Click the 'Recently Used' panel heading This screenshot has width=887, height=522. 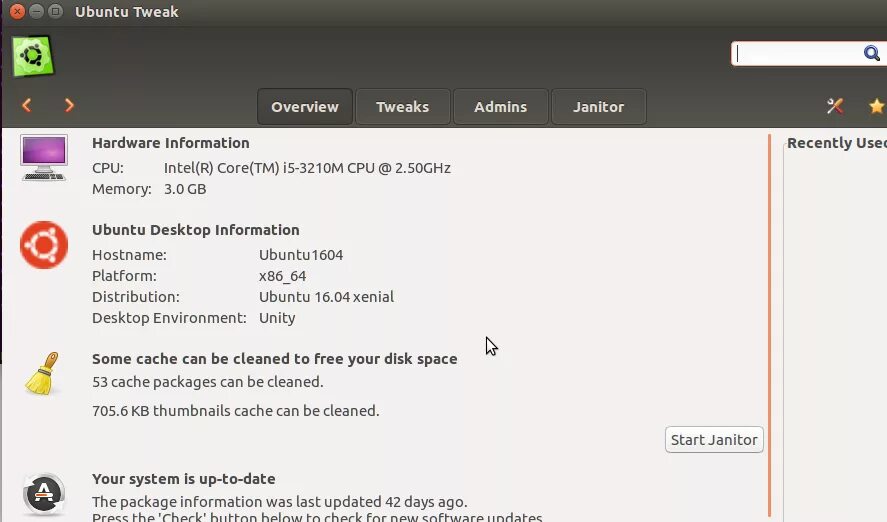[837, 143]
